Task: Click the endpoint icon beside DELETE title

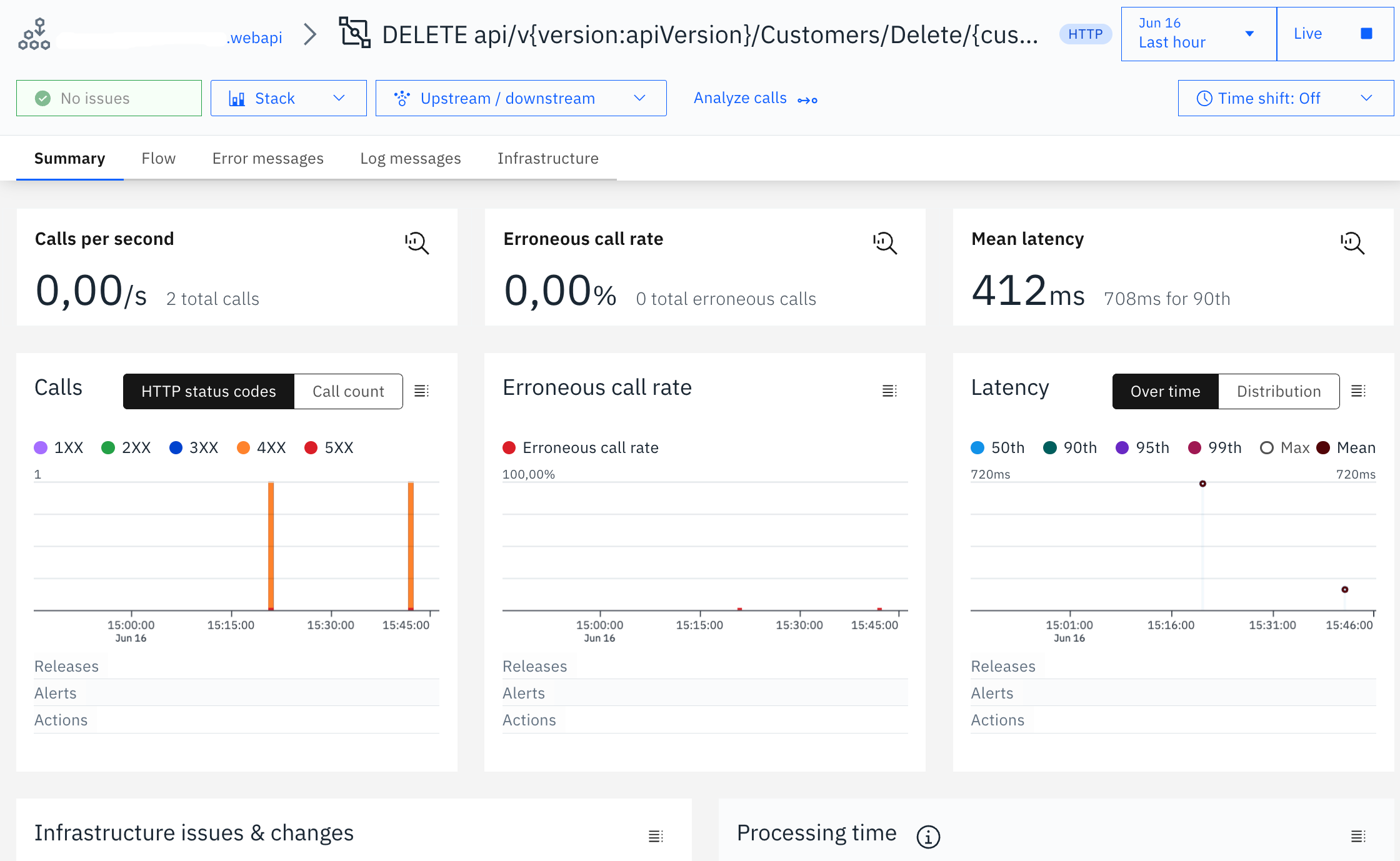Action: point(354,32)
